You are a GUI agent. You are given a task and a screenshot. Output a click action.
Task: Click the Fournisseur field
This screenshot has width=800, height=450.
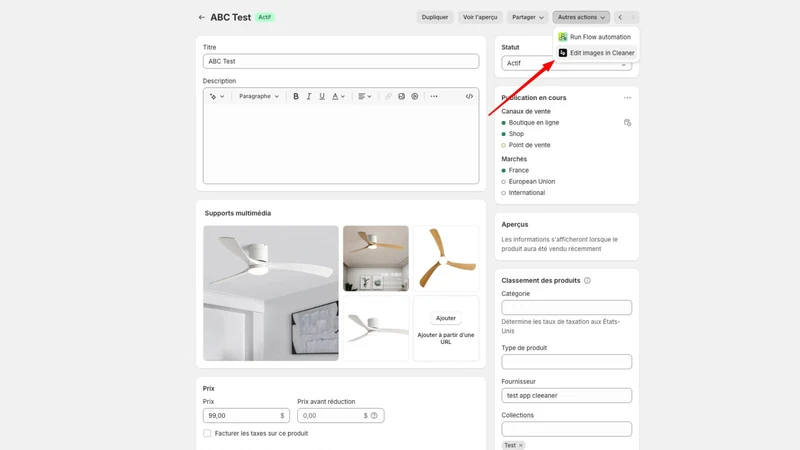(566, 395)
